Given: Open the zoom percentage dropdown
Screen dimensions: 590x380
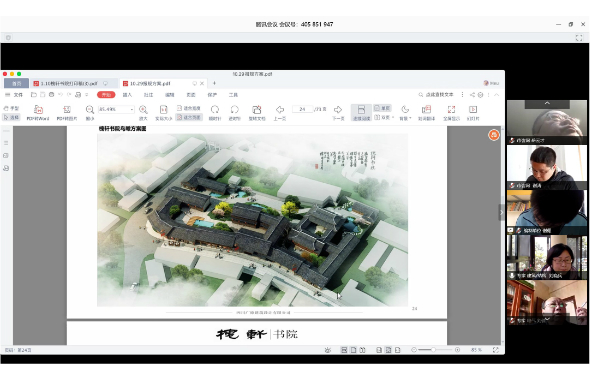Looking at the screenshot, I should (132, 109).
